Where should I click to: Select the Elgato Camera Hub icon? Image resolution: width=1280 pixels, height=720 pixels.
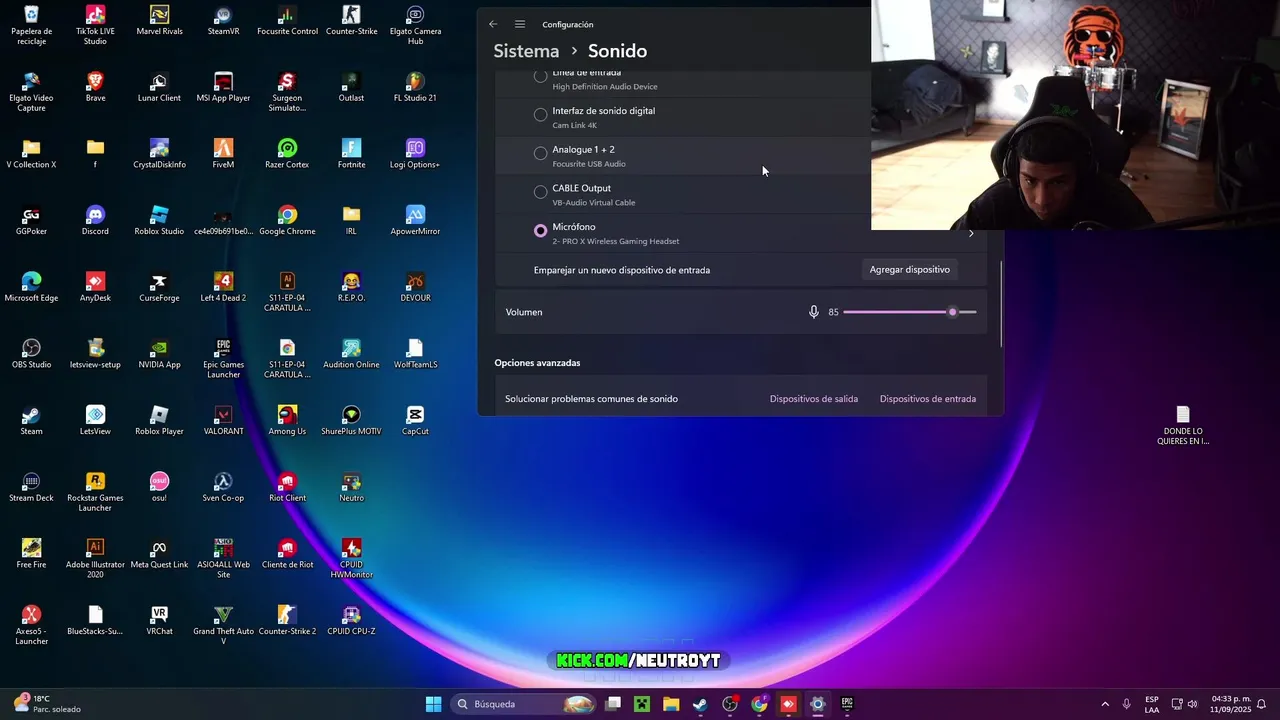pos(415,25)
